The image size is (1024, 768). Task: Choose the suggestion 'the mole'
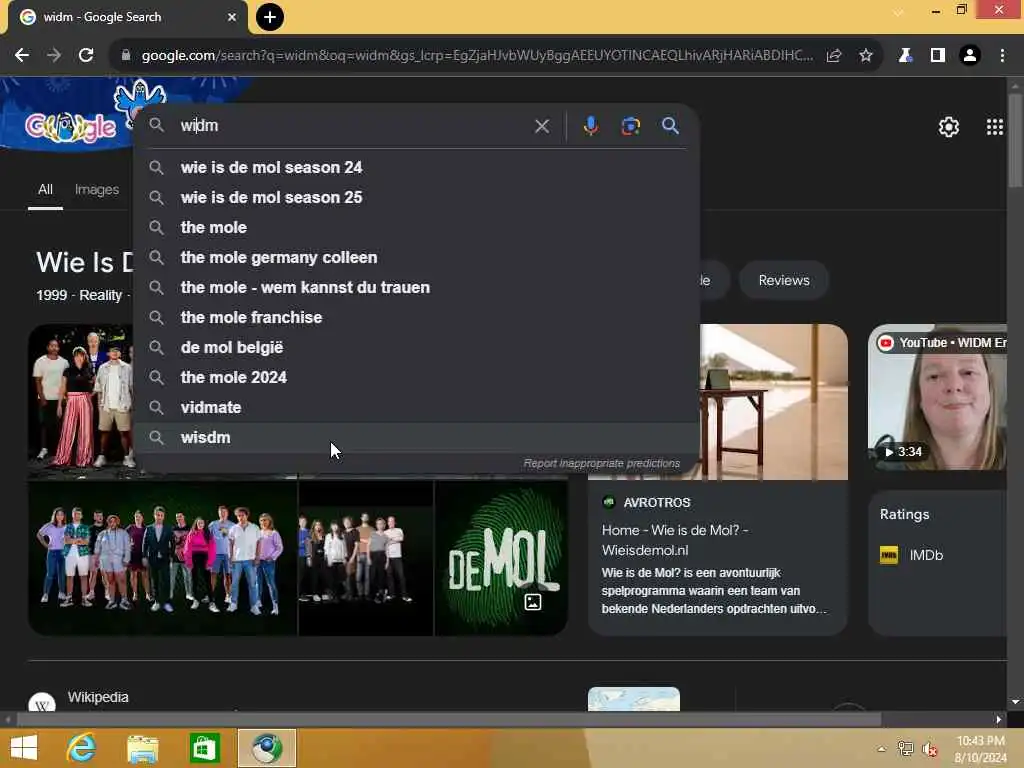tap(417, 227)
